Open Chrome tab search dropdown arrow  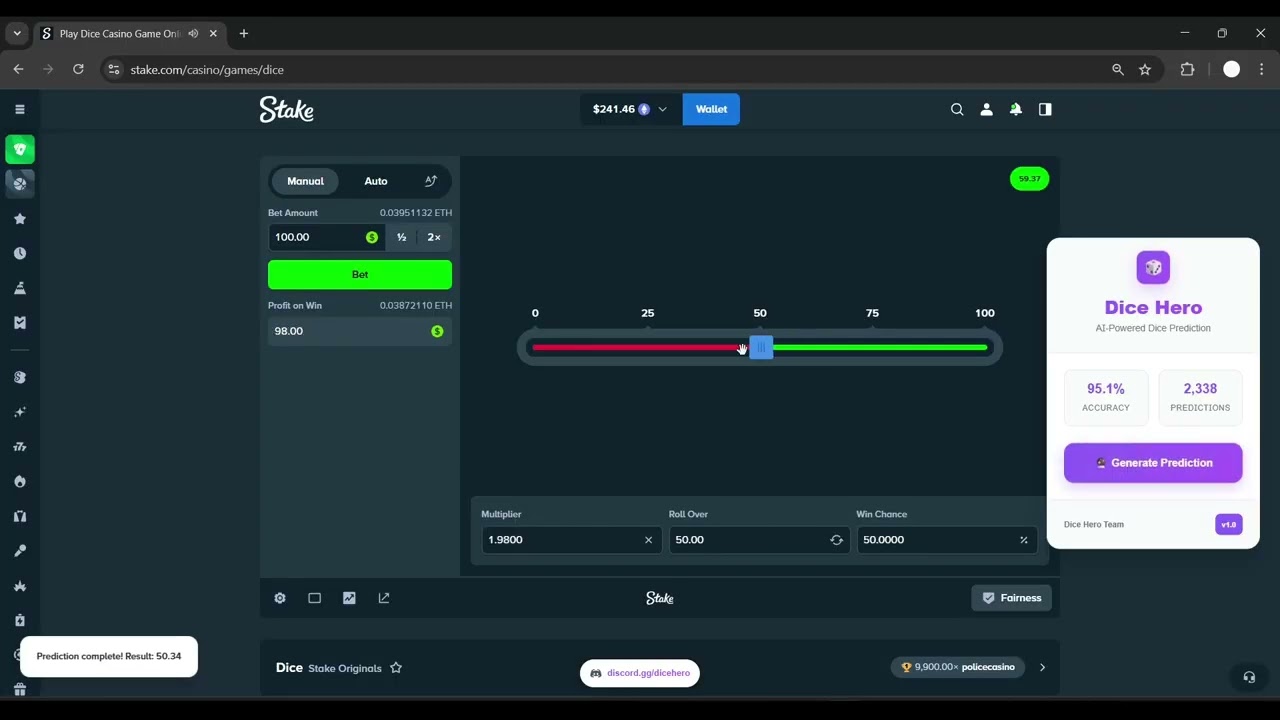click(x=17, y=34)
